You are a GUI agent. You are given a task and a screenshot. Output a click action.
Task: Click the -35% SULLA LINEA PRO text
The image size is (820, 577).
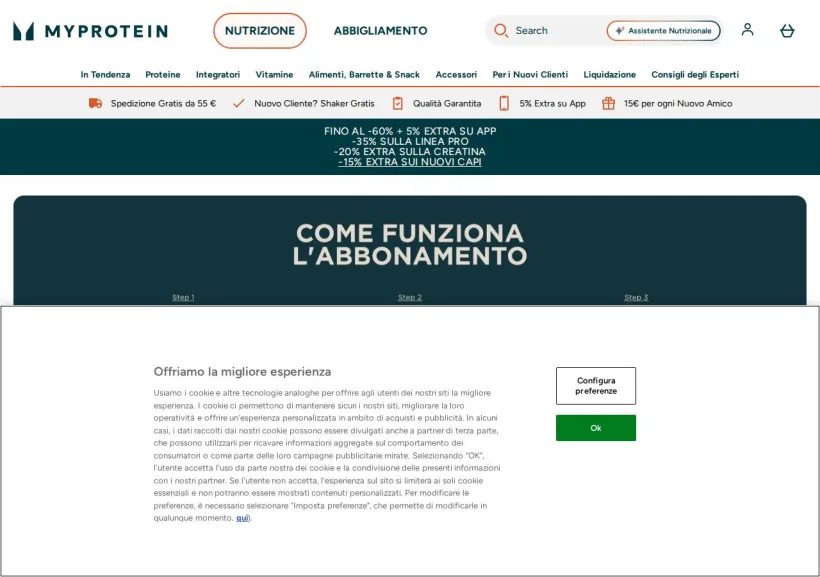pos(409,141)
